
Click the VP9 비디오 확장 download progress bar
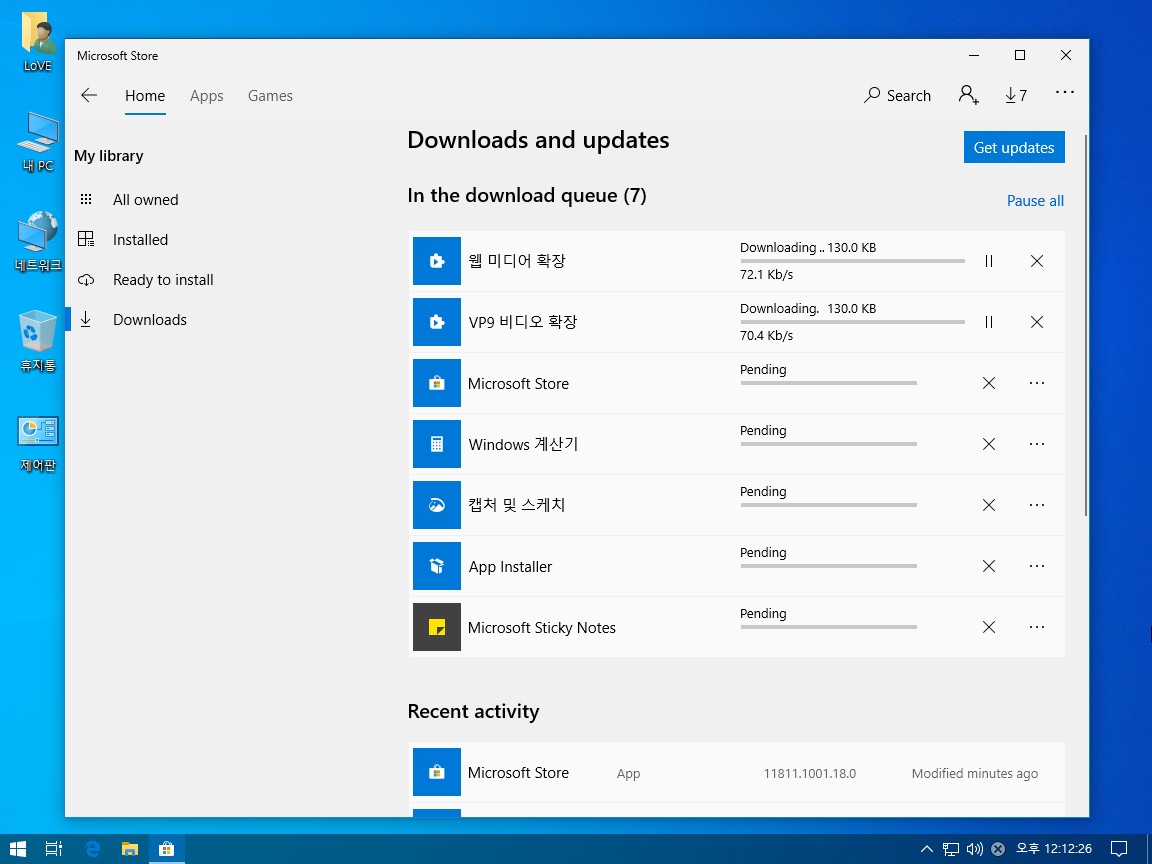point(852,322)
